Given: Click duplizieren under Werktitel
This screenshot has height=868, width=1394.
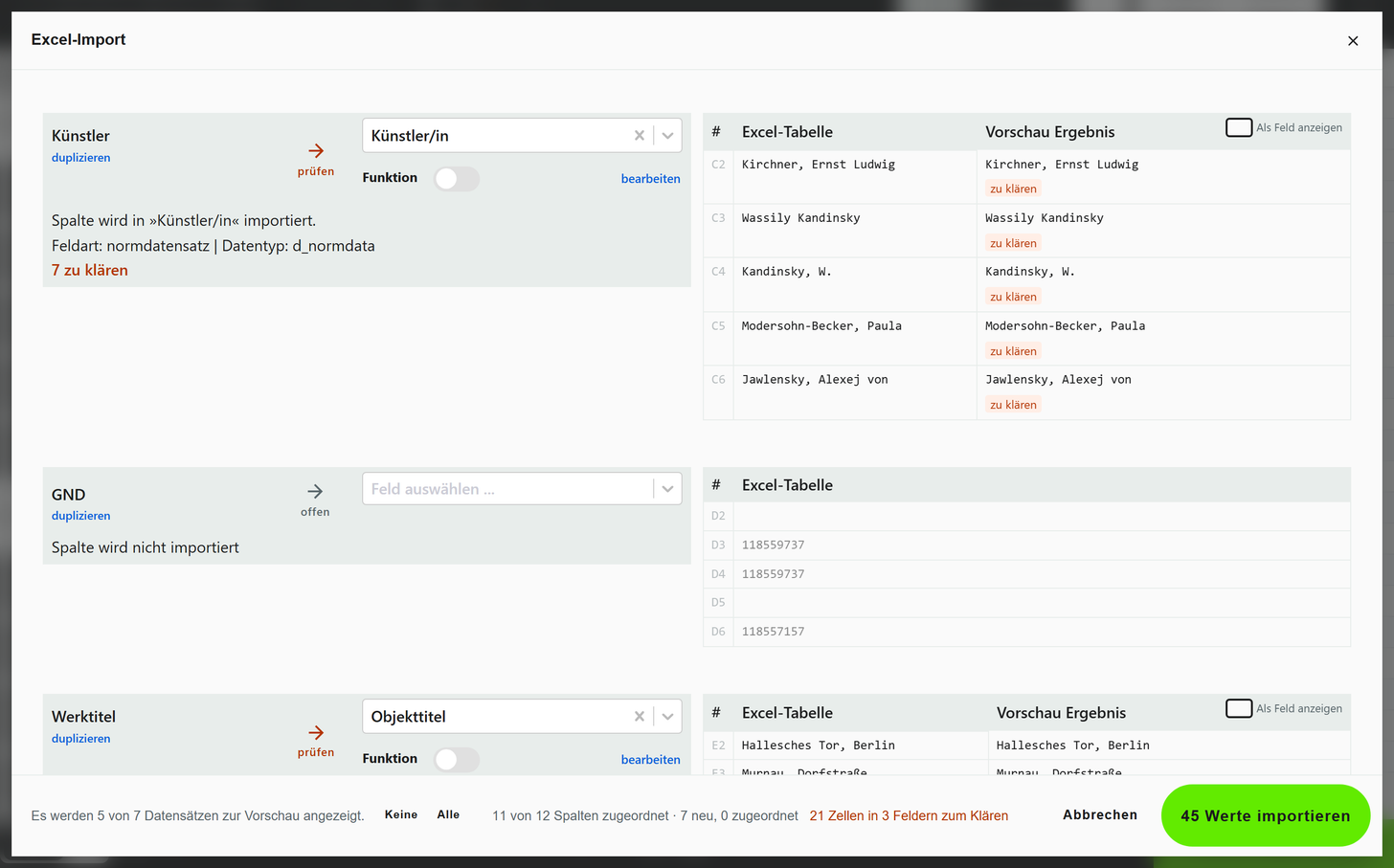Looking at the screenshot, I should pos(80,739).
